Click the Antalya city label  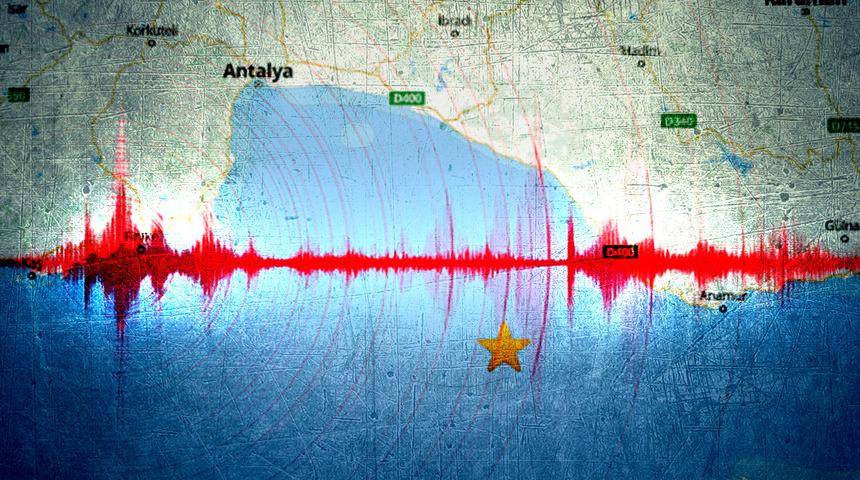[258, 71]
